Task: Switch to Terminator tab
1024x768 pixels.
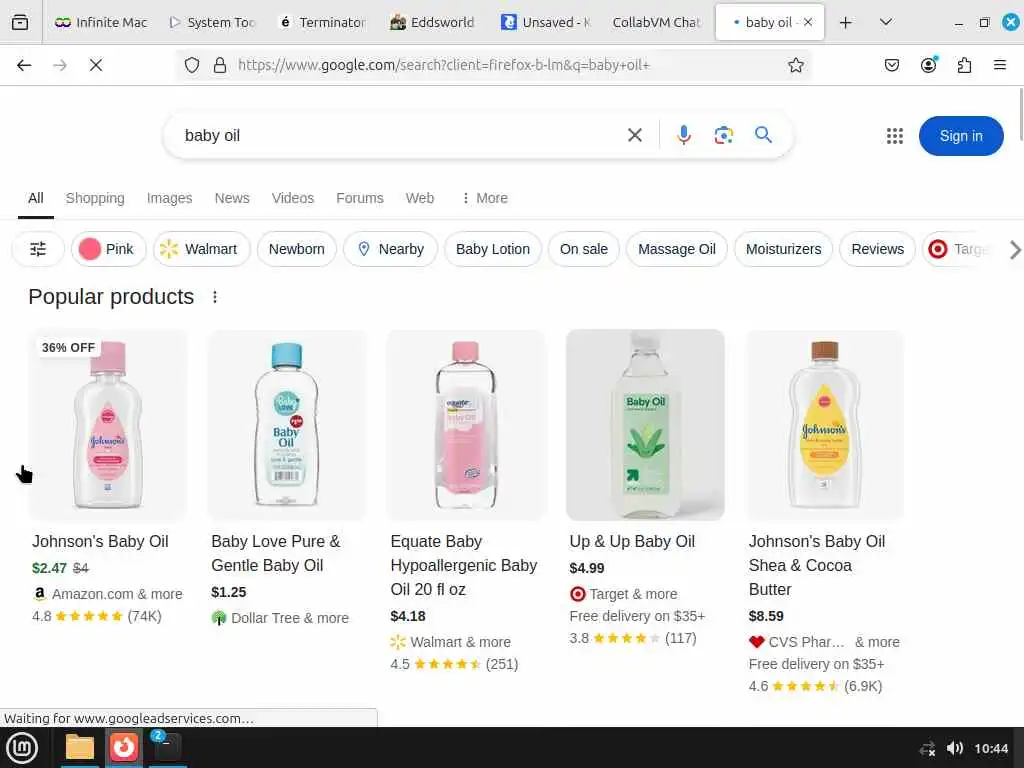Action: [323, 22]
